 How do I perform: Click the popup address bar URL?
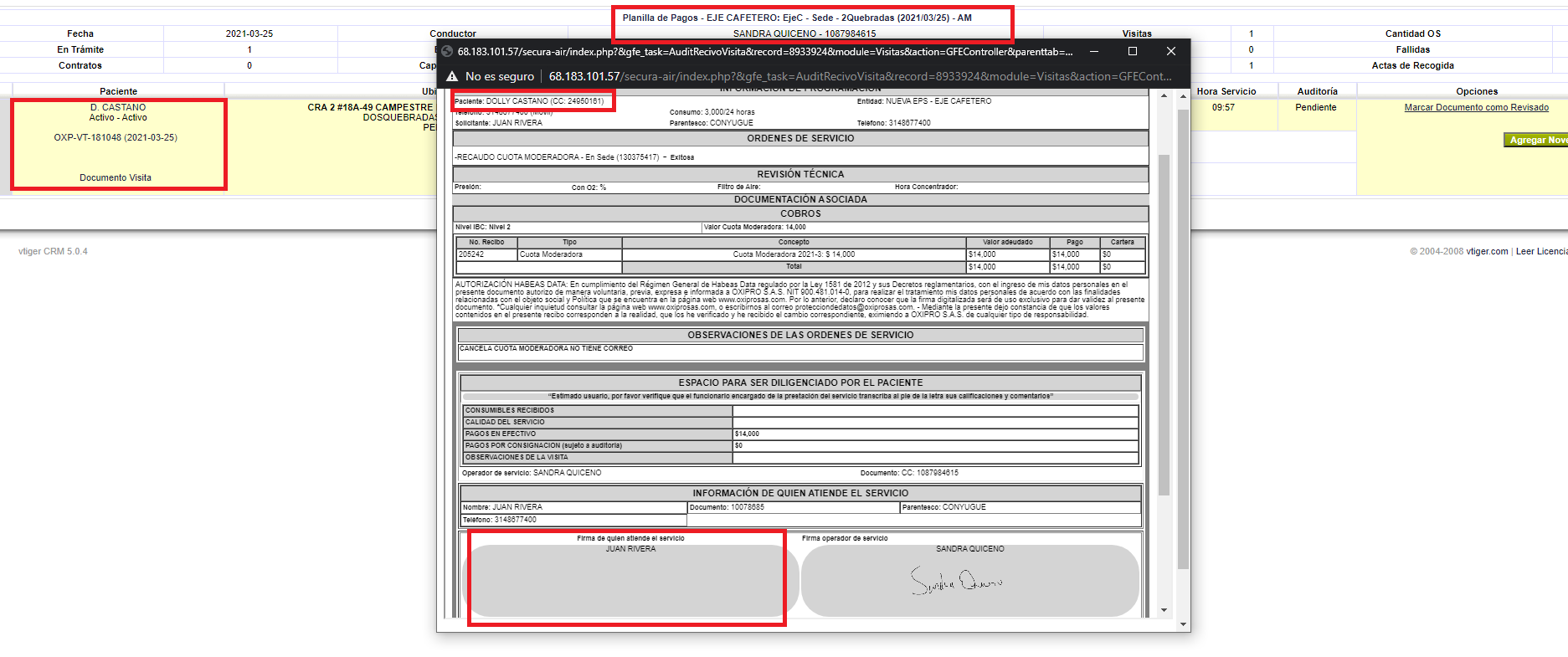click(x=860, y=76)
